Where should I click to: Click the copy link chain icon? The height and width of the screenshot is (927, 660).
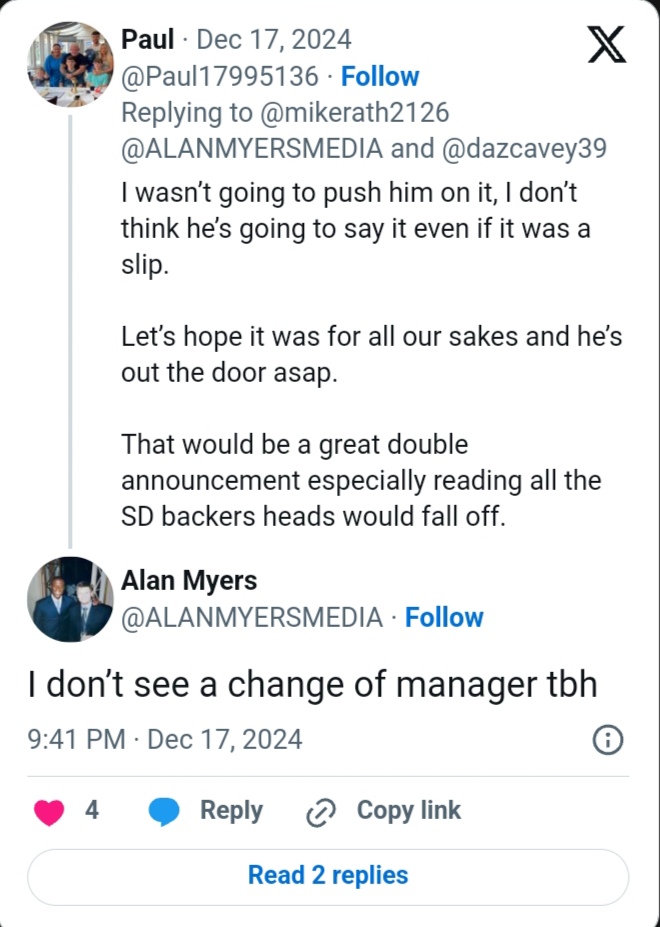[320, 812]
